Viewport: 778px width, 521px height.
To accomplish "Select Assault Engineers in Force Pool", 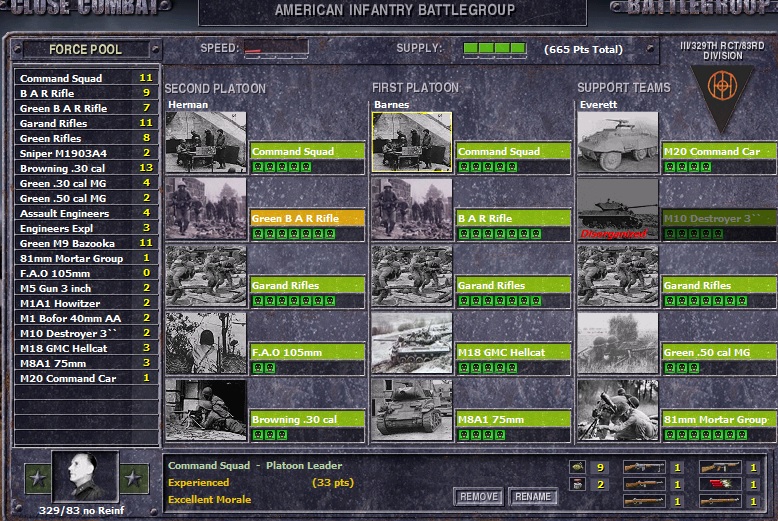I will point(86,213).
